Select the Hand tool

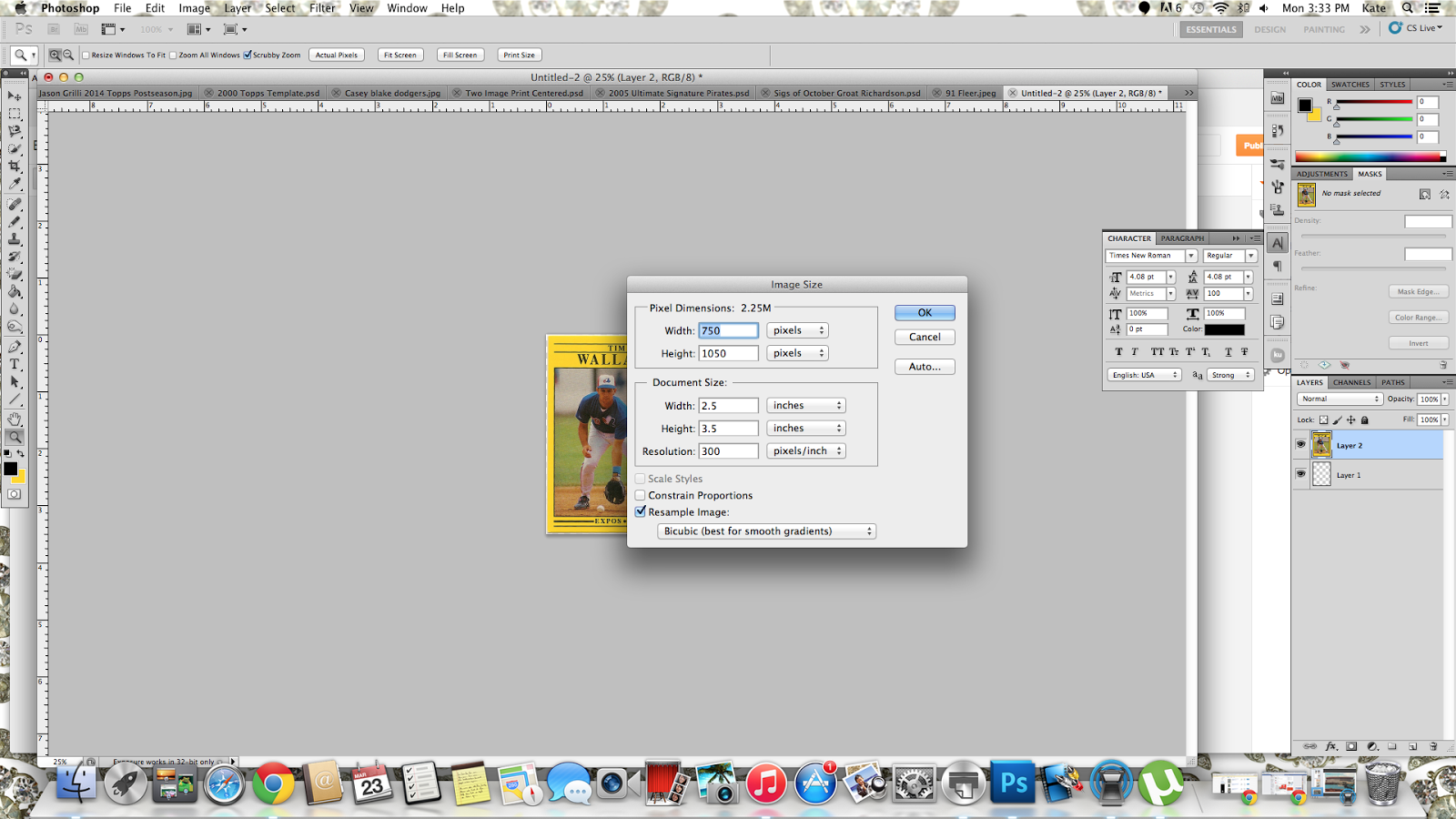coord(15,420)
